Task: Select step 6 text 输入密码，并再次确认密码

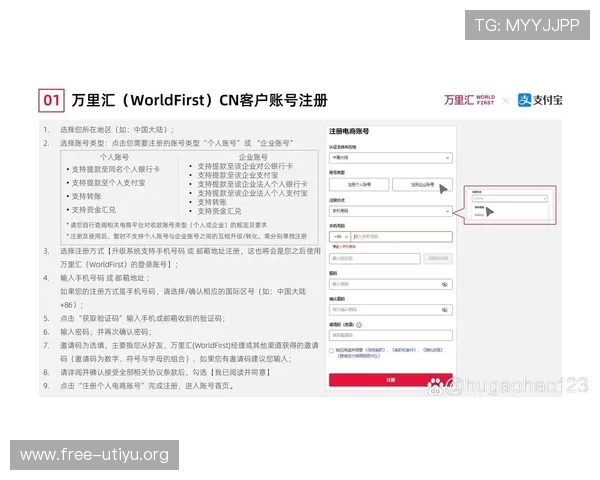Action: coord(106,332)
